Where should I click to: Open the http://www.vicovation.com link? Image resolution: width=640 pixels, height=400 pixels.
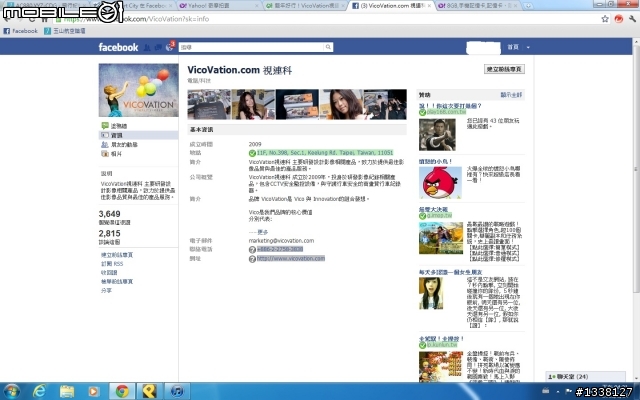[291, 259]
